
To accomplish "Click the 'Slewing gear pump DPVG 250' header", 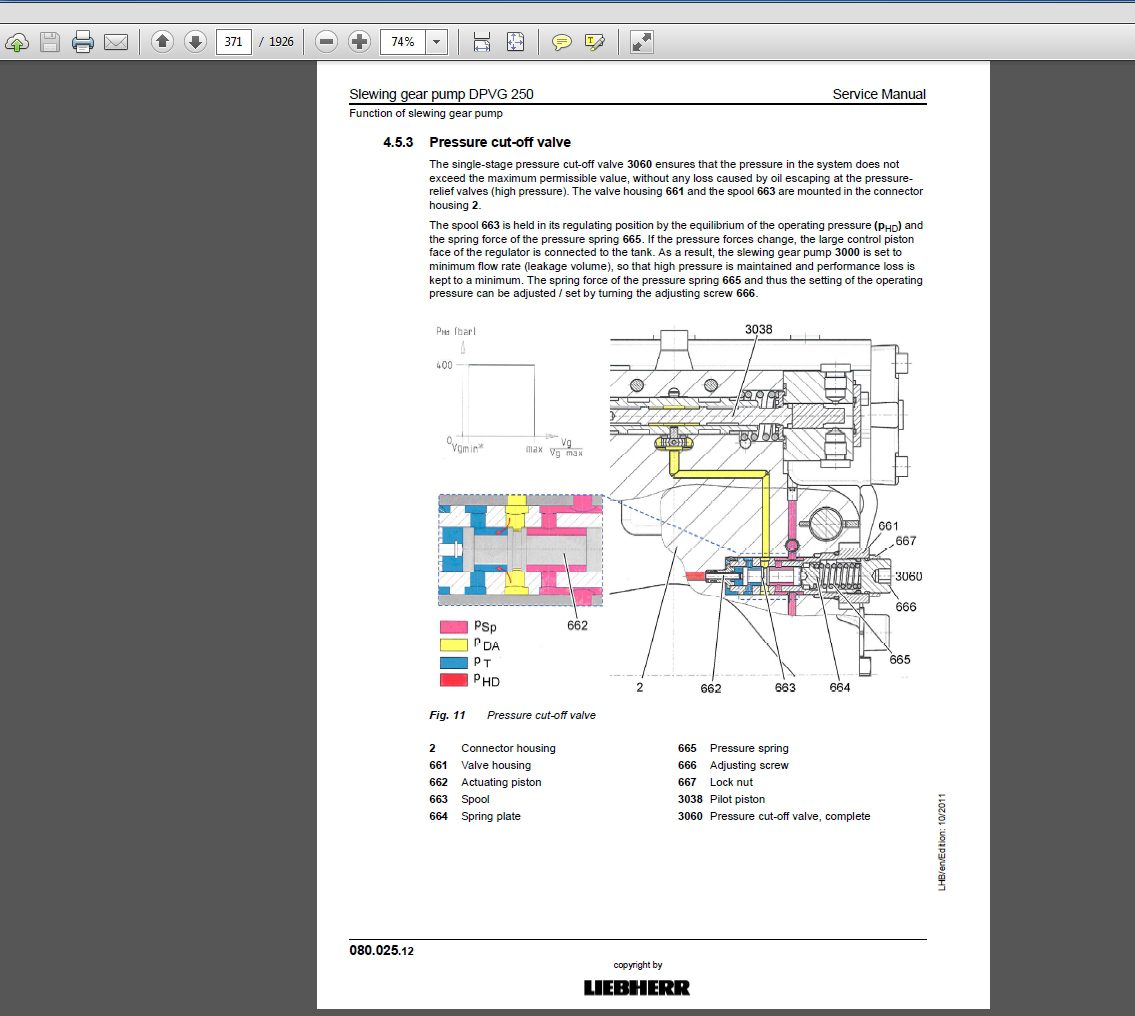I will (442, 94).
